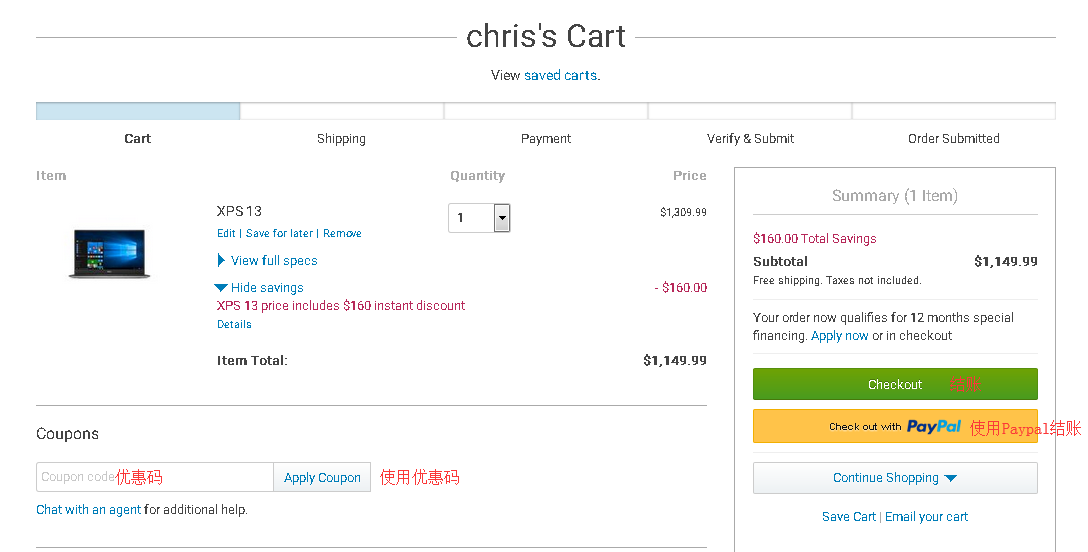Open Continue Shopping dropdown
Image resolution: width=1088 pixels, height=552 pixels.
tap(894, 478)
